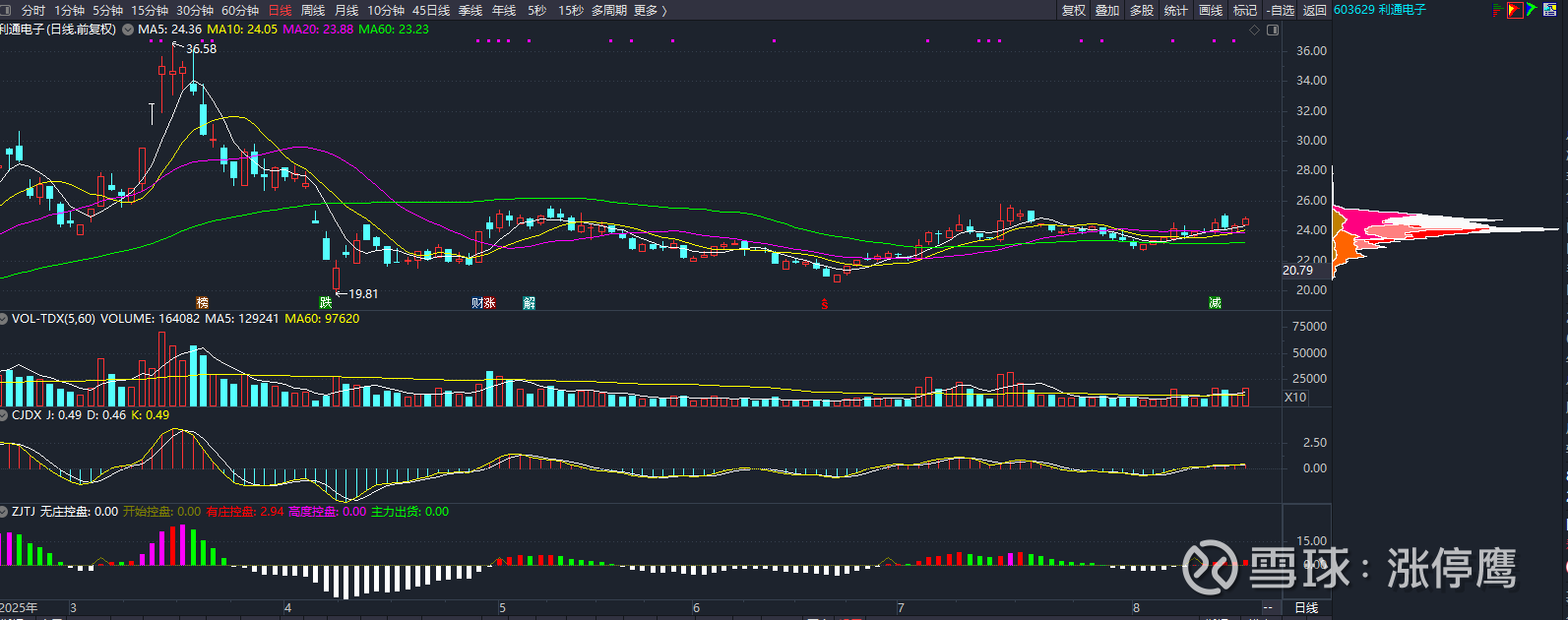Expand the ZJTJ indicator dropdown
Image resolution: width=1568 pixels, height=620 pixels.
(x=5, y=512)
